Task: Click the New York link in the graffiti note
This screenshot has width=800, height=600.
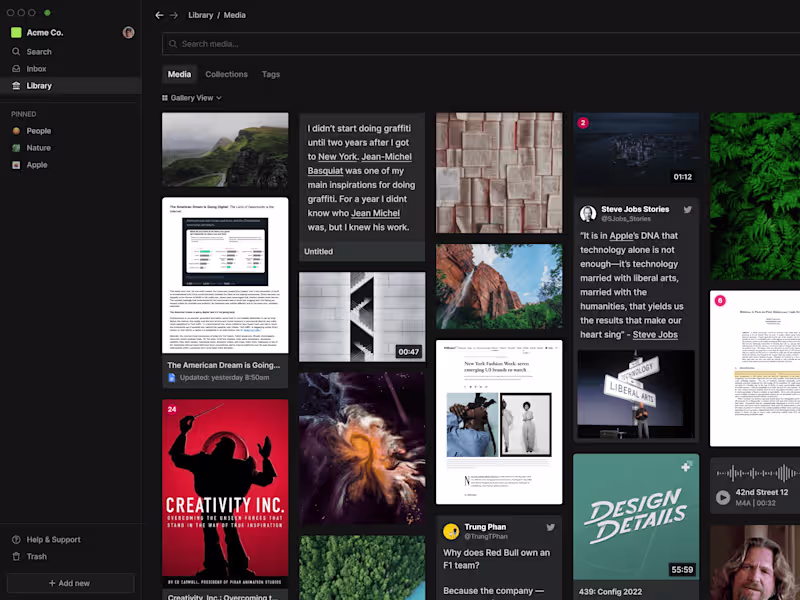Action: [x=337, y=157]
